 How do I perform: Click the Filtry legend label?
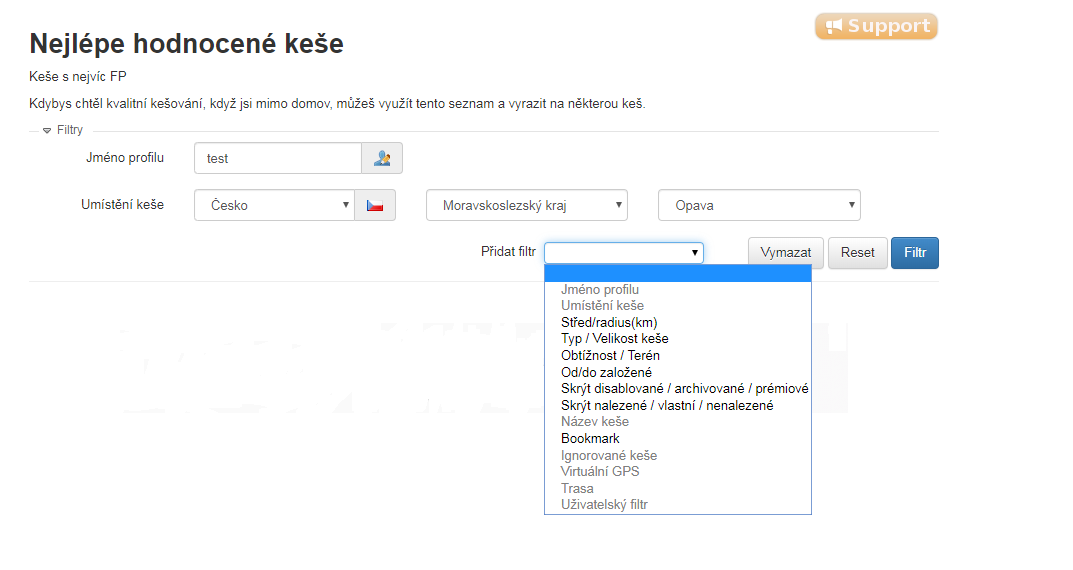click(69, 130)
